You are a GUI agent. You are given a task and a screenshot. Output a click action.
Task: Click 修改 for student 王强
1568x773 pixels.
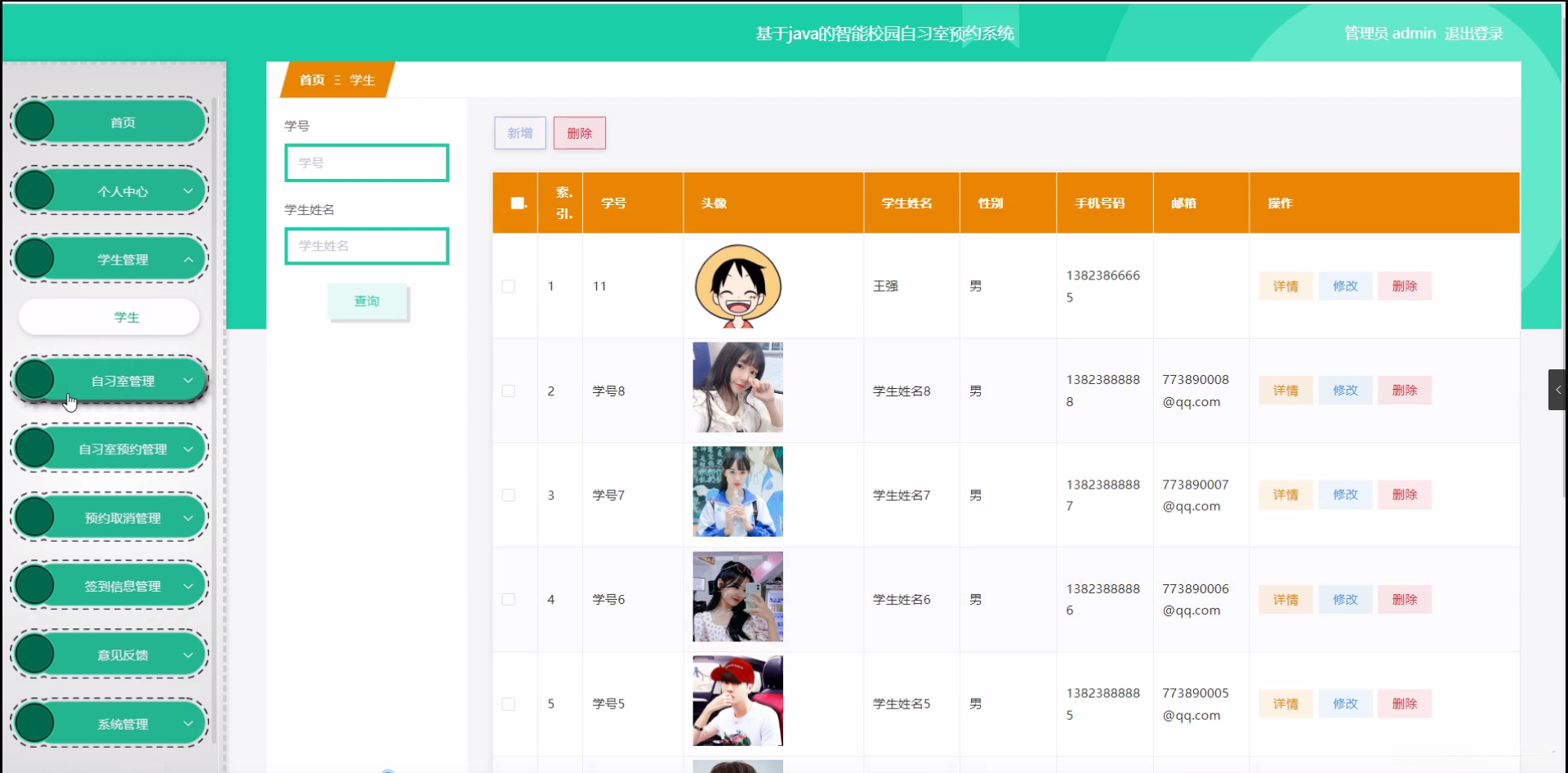1345,286
